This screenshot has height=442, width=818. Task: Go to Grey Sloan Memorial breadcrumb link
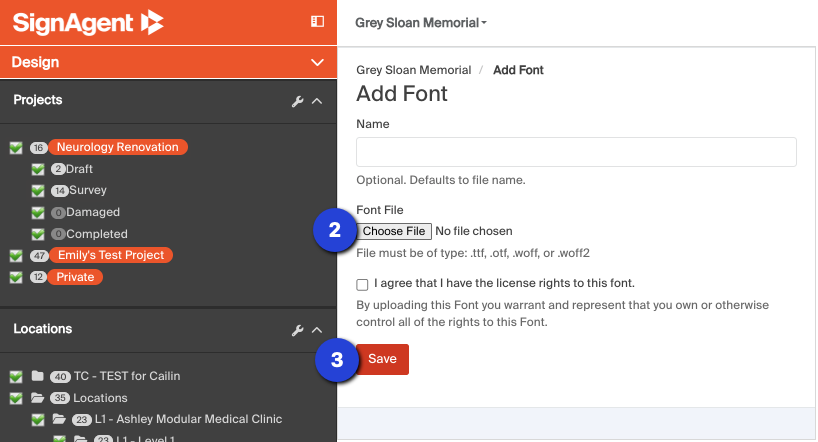414,70
